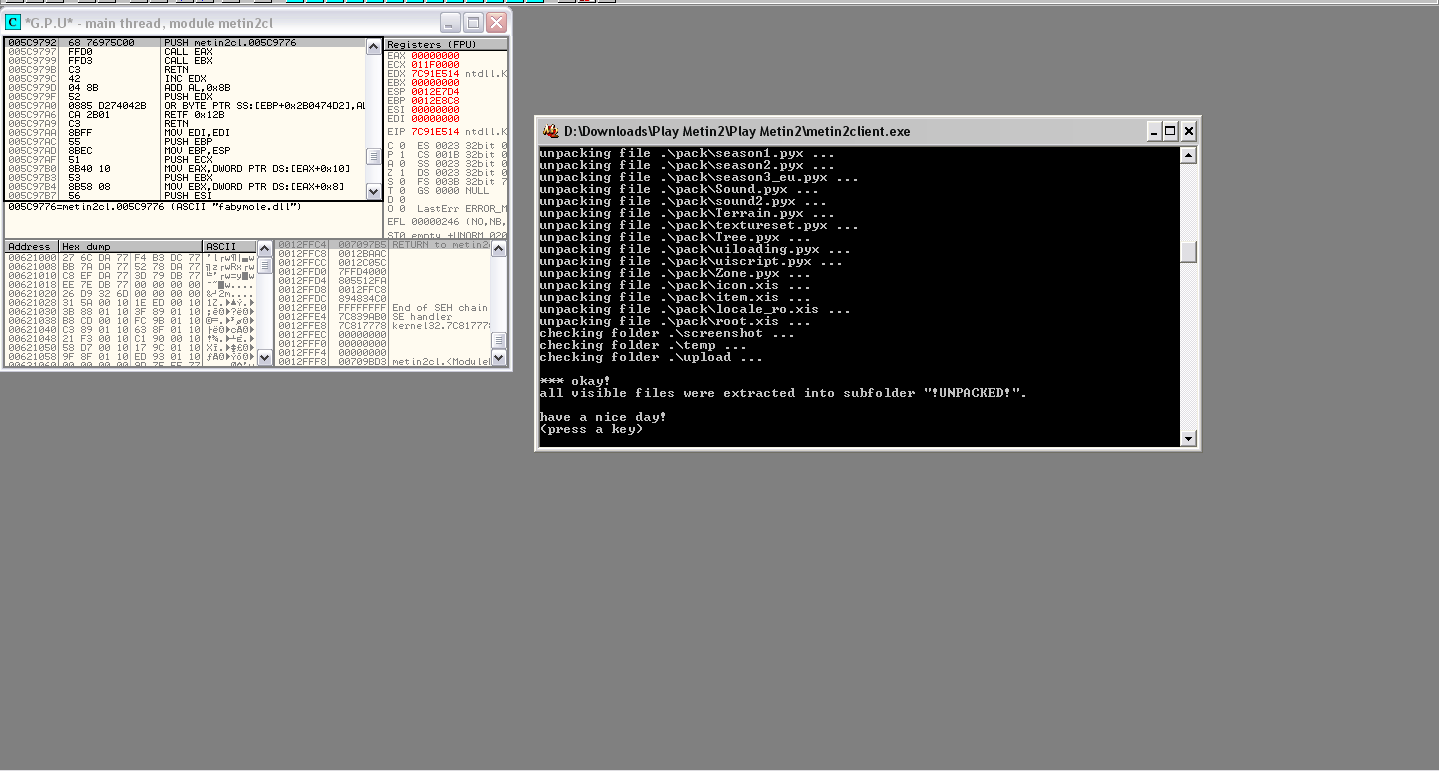This screenshot has height=771, width=1439.
Task: Click the '*** okay!' console line
Action: coord(575,381)
